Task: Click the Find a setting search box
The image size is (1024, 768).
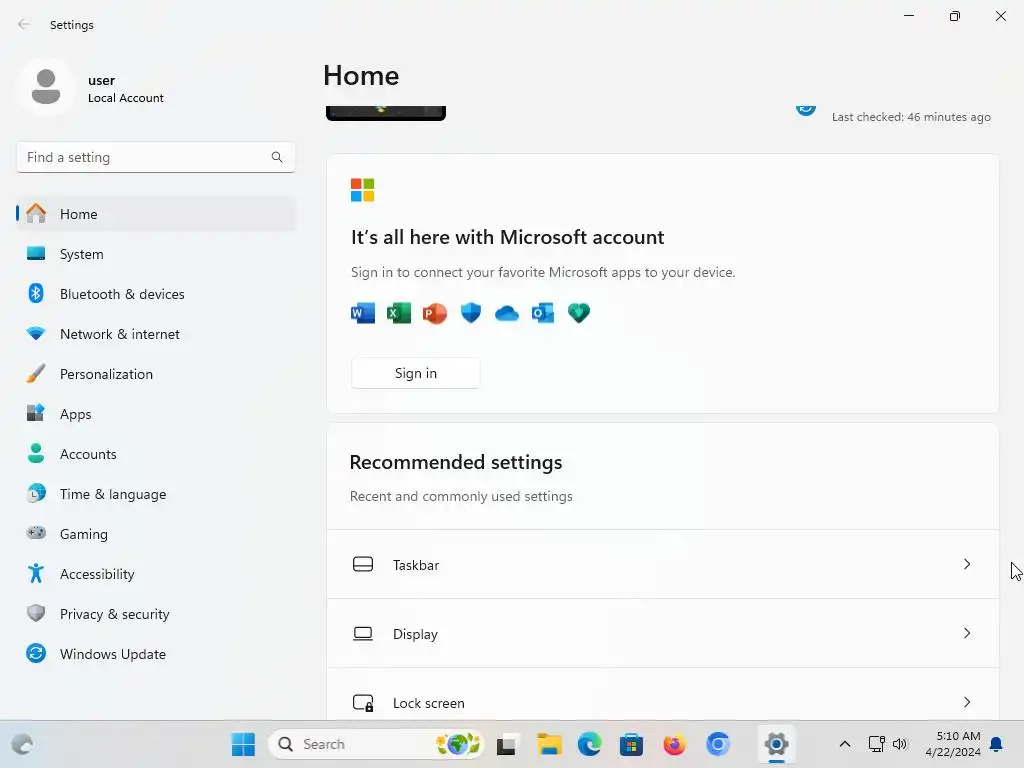Action: point(155,157)
